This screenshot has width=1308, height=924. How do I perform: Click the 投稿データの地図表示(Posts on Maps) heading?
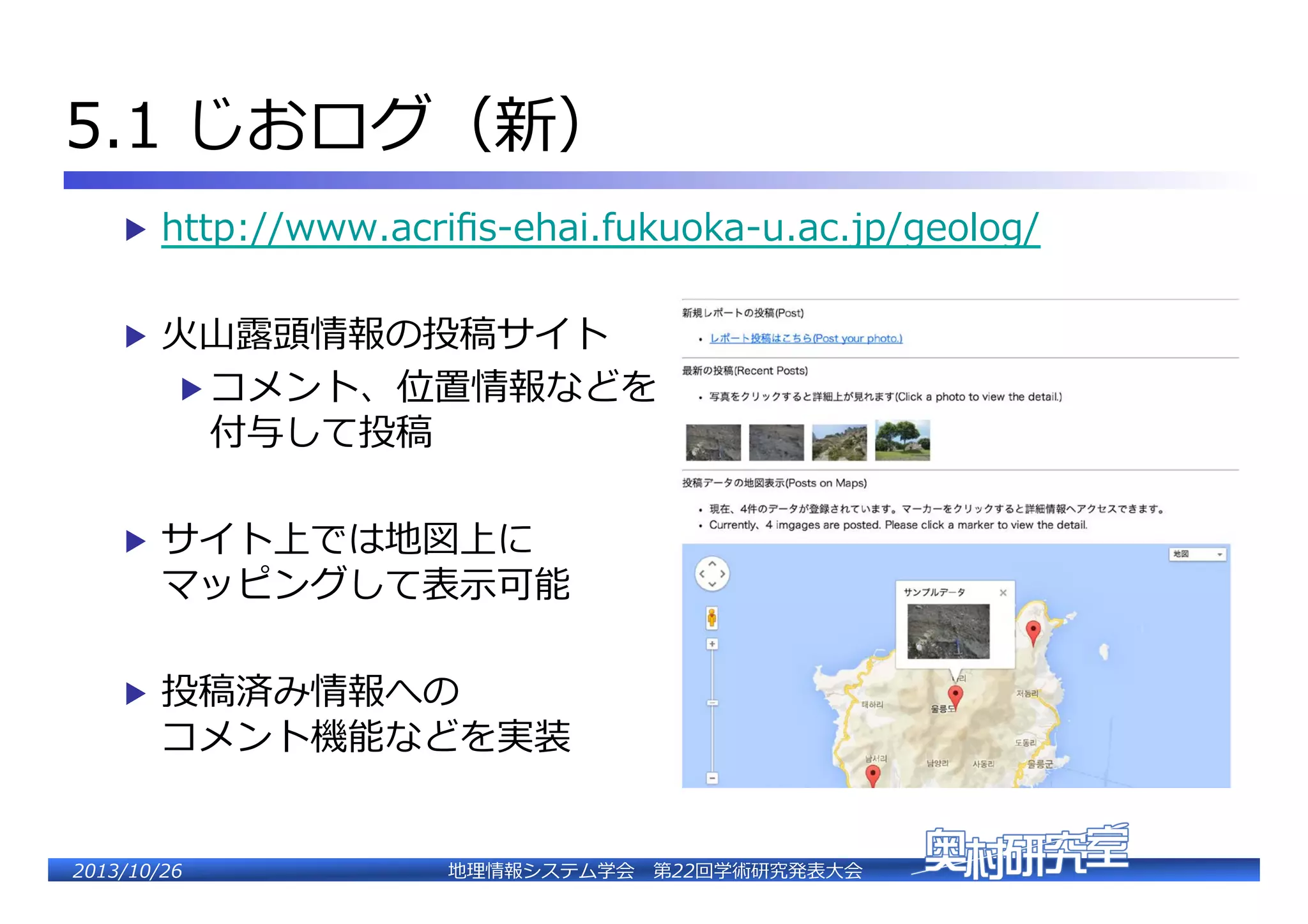click(774, 483)
